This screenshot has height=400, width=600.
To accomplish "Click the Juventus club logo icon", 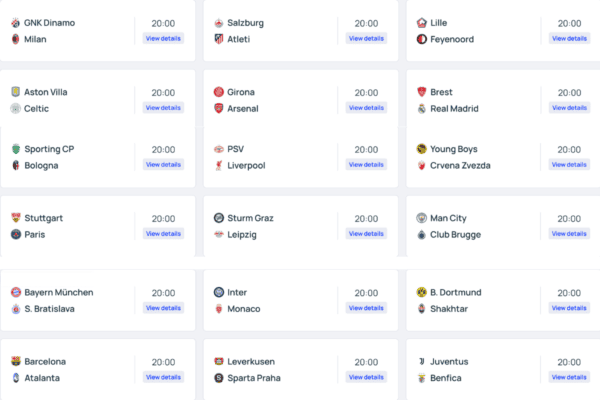I will [x=421, y=361].
